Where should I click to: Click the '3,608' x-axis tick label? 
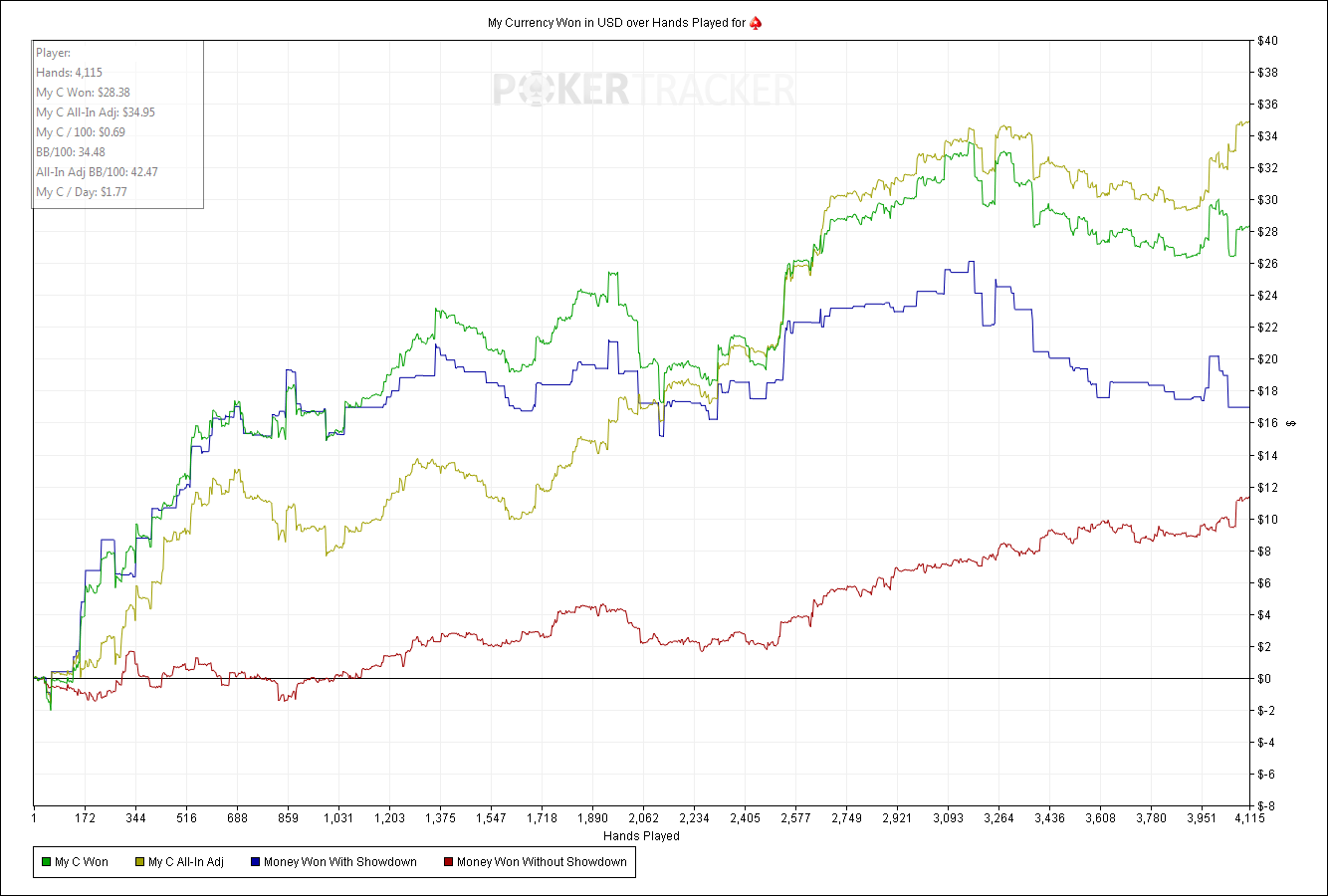coord(1100,818)
